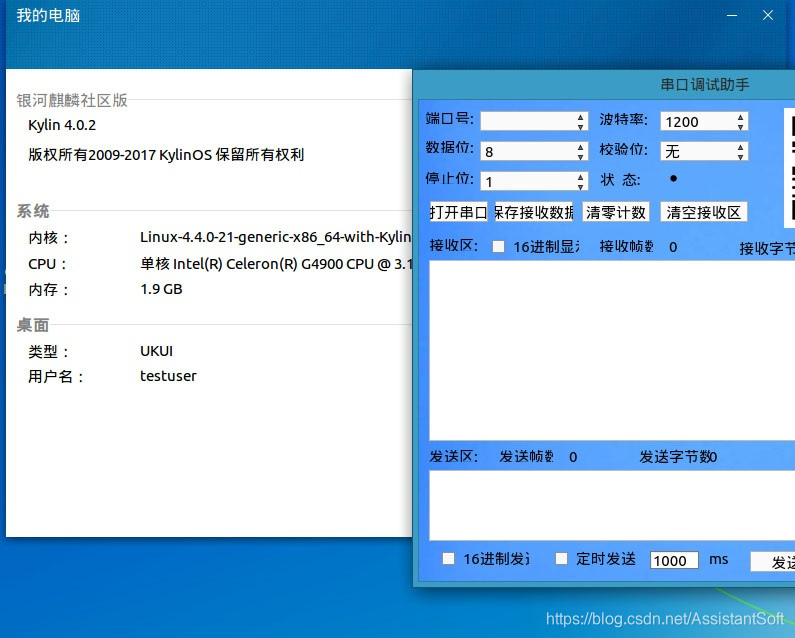Viewport: 795px width, 638px height.
Task: Click the username value testuser
Action: click(168, 376)
